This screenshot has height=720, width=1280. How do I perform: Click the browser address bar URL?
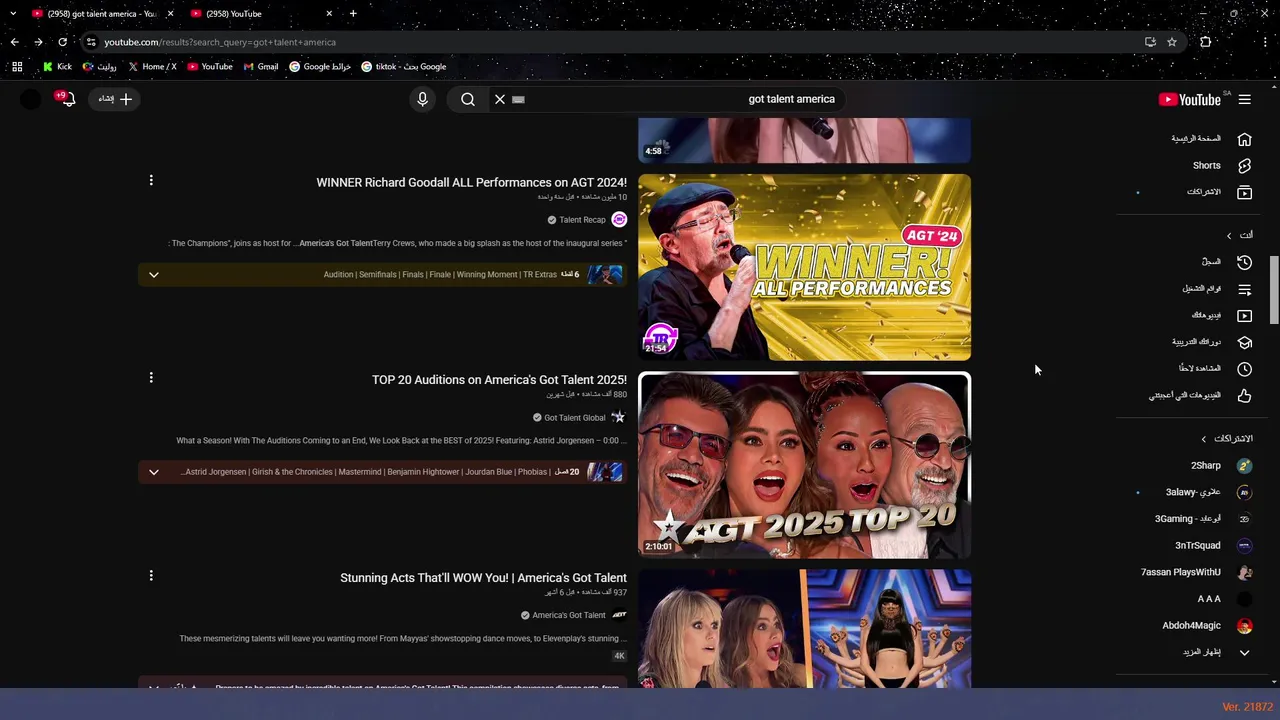pyautogui.click(x=220, y=42)
